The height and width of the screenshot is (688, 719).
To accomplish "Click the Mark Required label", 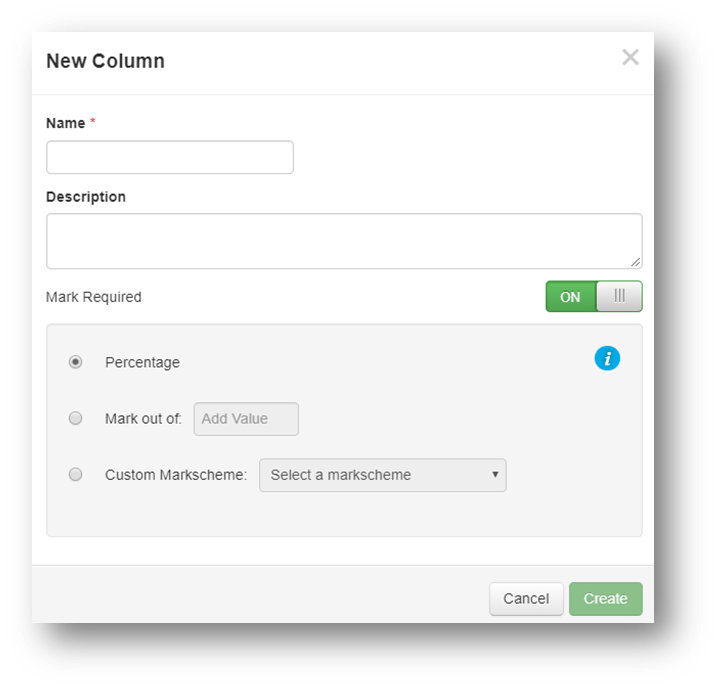I will 94,297.
